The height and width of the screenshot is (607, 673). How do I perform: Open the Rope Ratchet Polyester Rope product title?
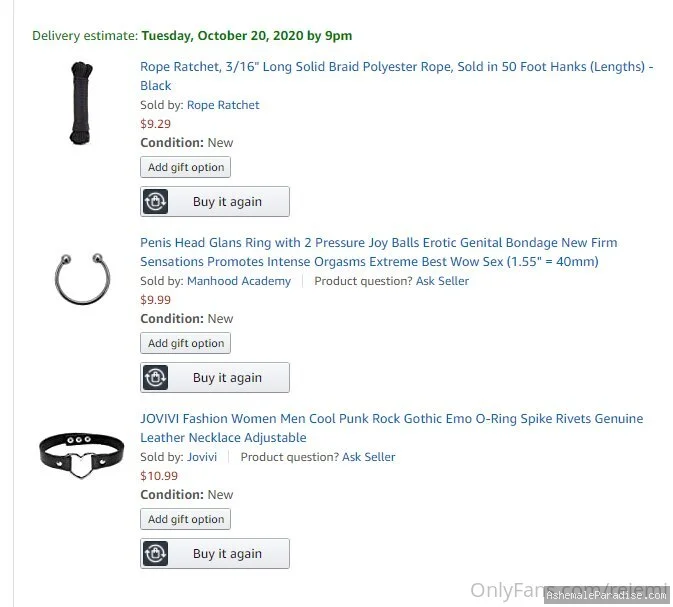click(397, 76)
